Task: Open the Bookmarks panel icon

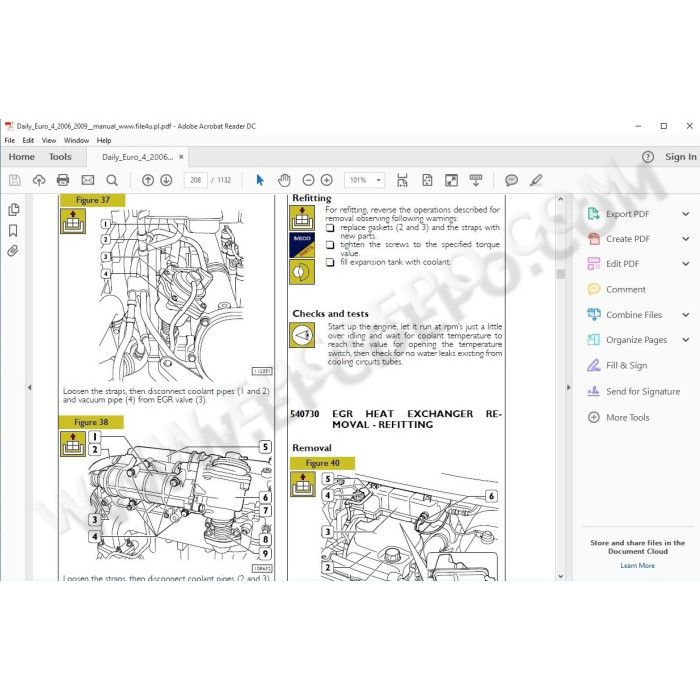Action: coord(13,230)
